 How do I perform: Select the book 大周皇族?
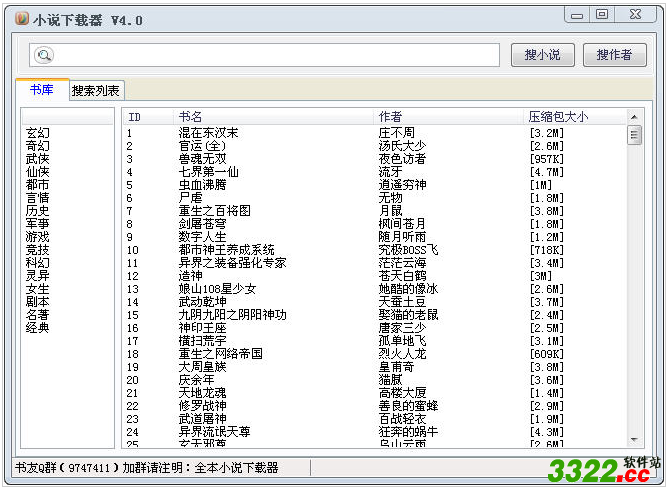click(202, 367)
